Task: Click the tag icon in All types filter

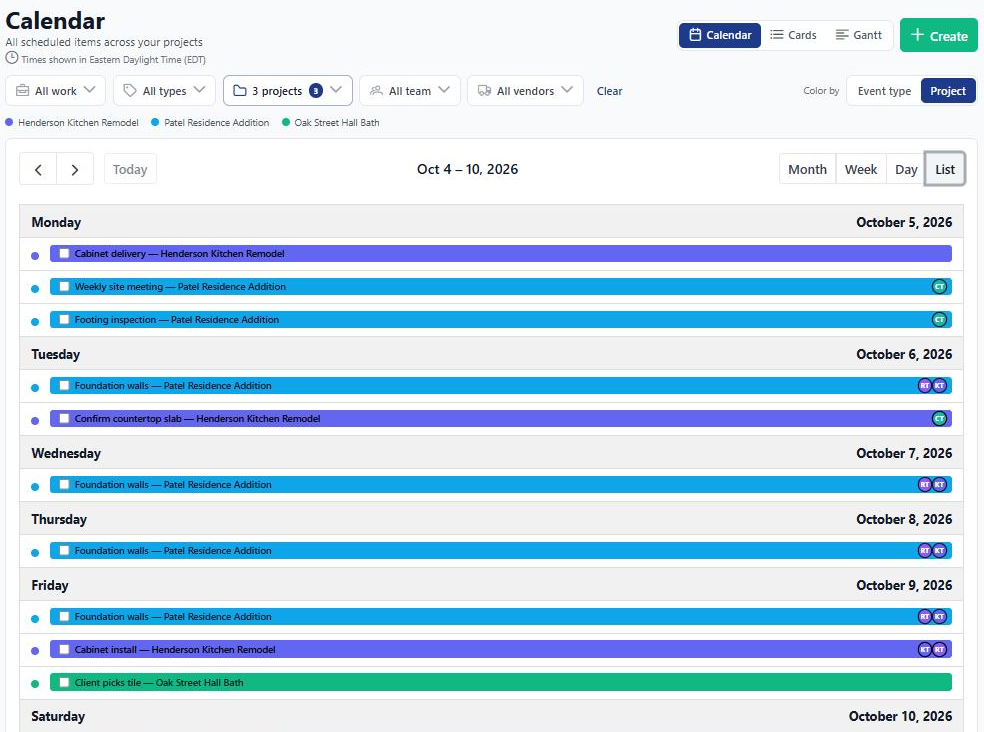Action: [x=130, y=90]
